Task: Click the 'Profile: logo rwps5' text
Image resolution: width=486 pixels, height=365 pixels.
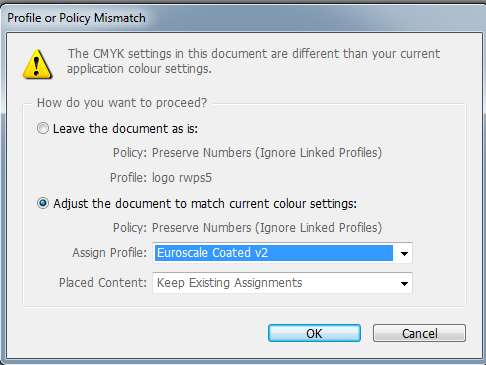Action: click(161, 178)
